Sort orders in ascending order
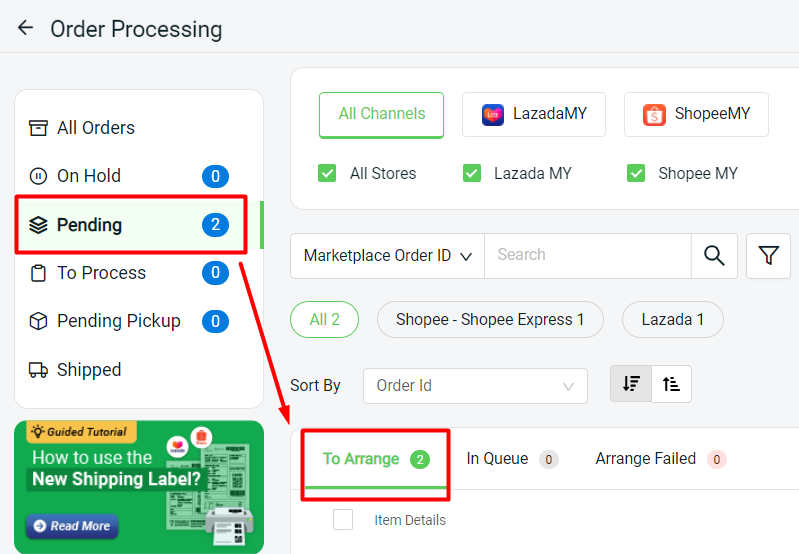The width and height of the screenshot is (799, 554). click(x=672, y=384)
